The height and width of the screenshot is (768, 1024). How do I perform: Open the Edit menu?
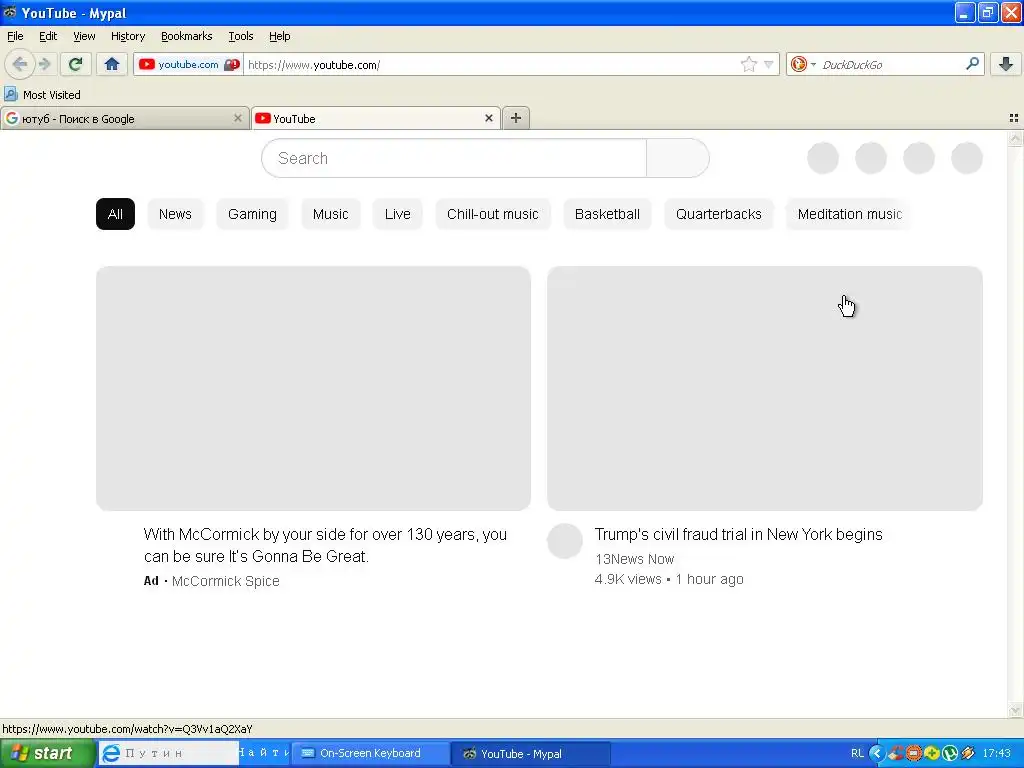click(48, 36)
